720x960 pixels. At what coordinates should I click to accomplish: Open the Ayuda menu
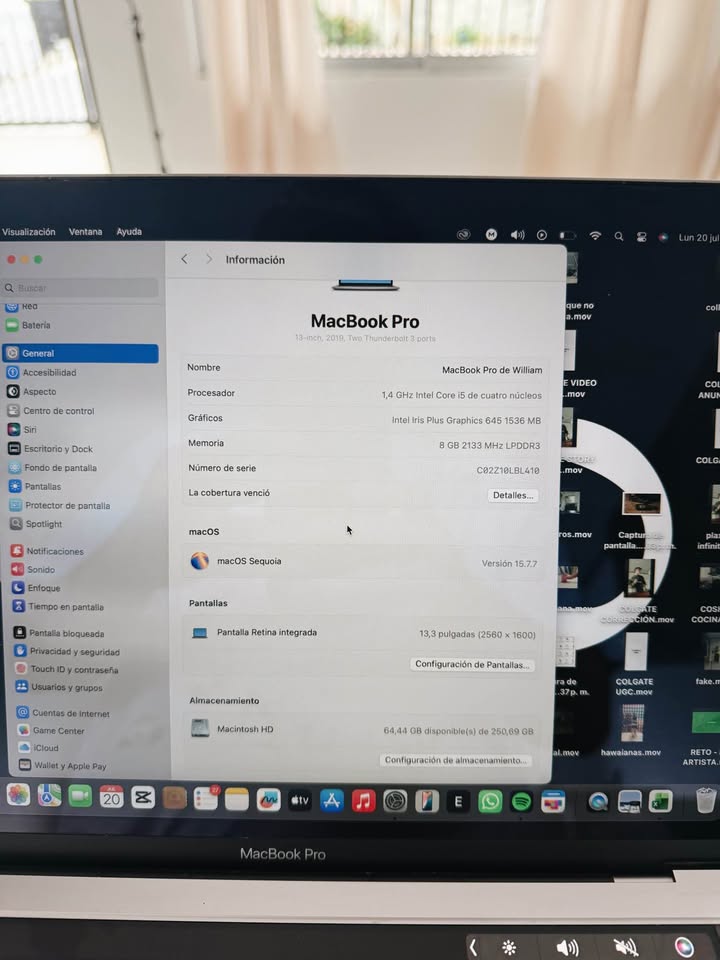click(x=129, y=231)
